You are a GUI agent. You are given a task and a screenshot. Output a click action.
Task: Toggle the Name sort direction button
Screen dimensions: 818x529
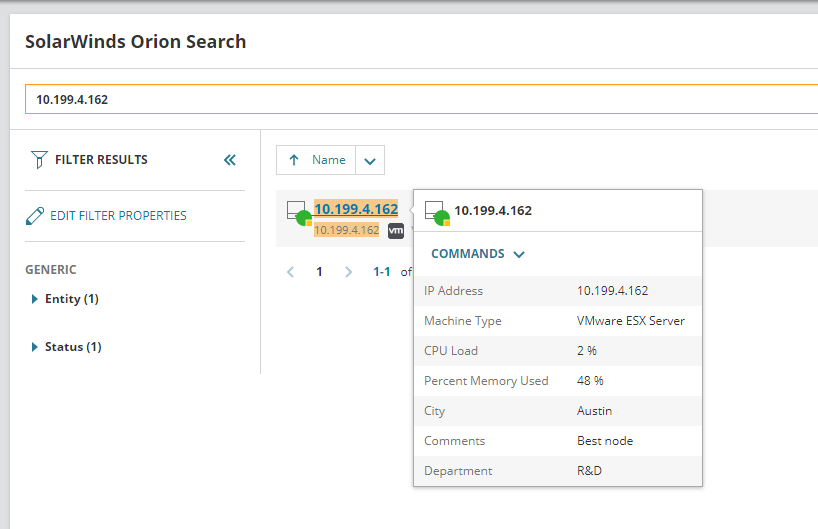click(315, 160)
